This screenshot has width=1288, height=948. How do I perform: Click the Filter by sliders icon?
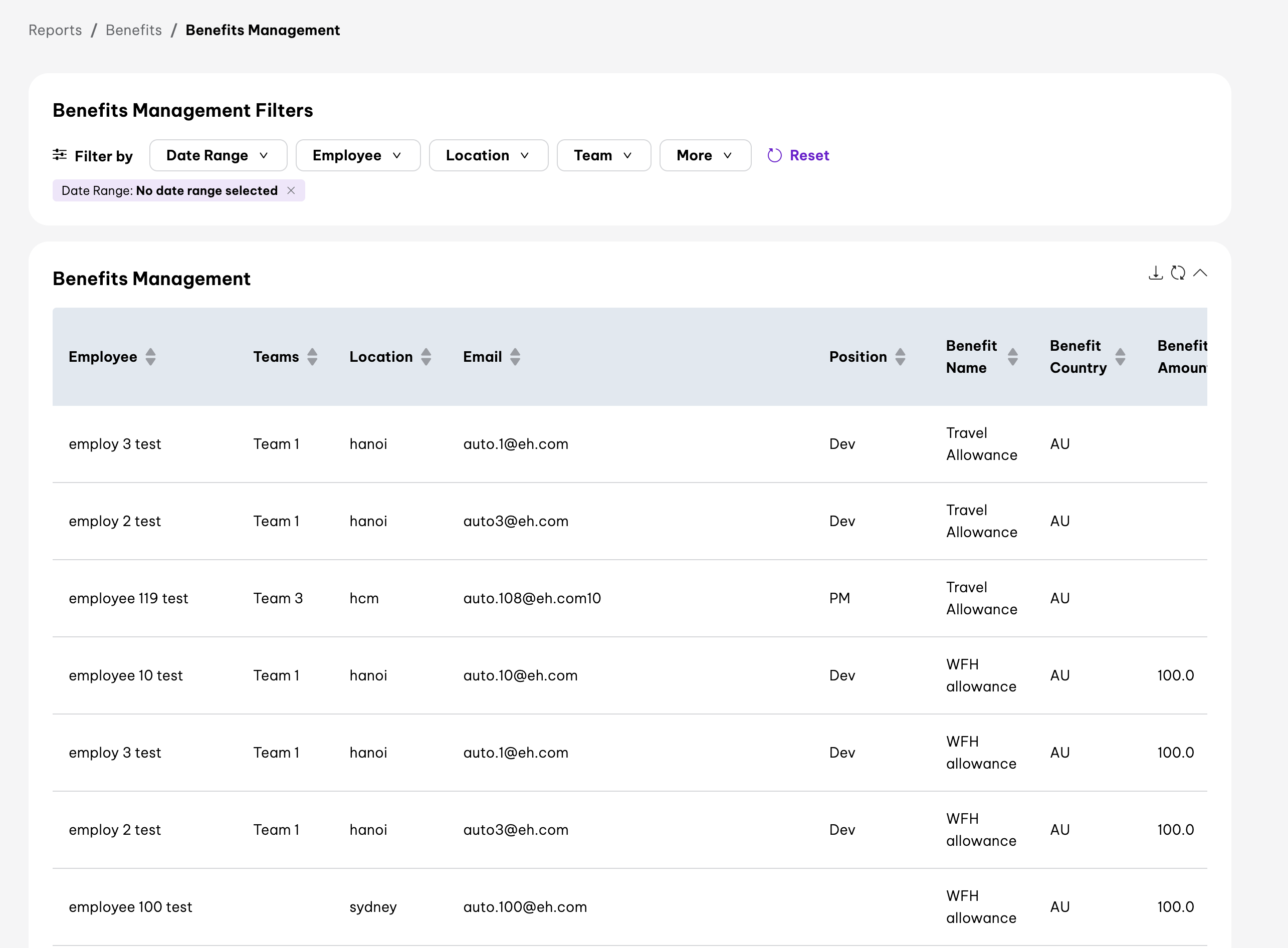coord(60,154)
